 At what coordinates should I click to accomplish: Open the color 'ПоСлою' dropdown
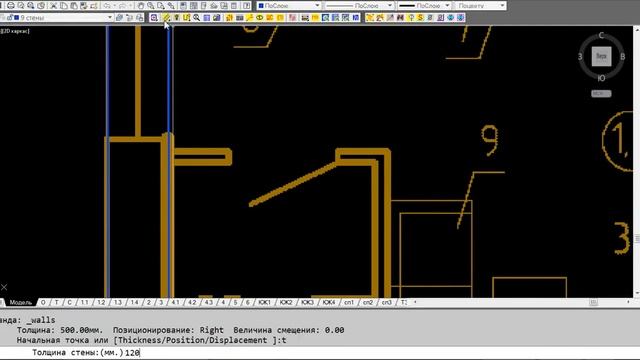tap(317, 6)
